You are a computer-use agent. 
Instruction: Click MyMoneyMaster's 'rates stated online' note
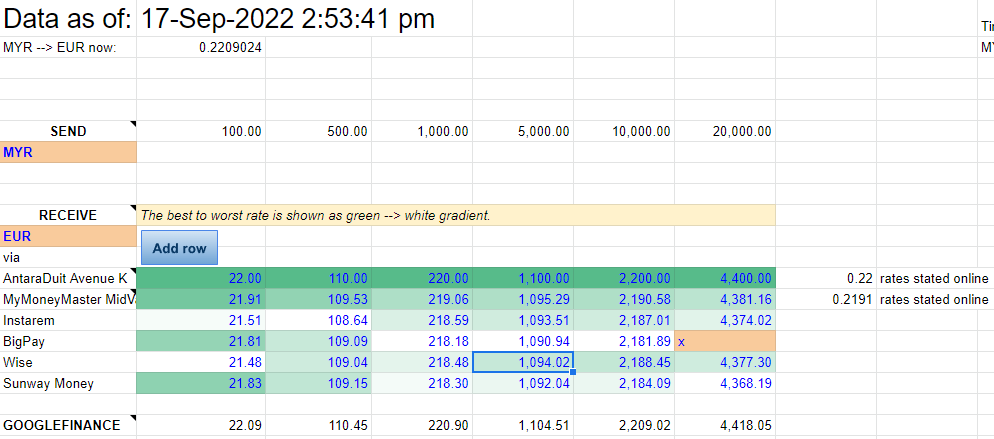[x=934, y=299]
